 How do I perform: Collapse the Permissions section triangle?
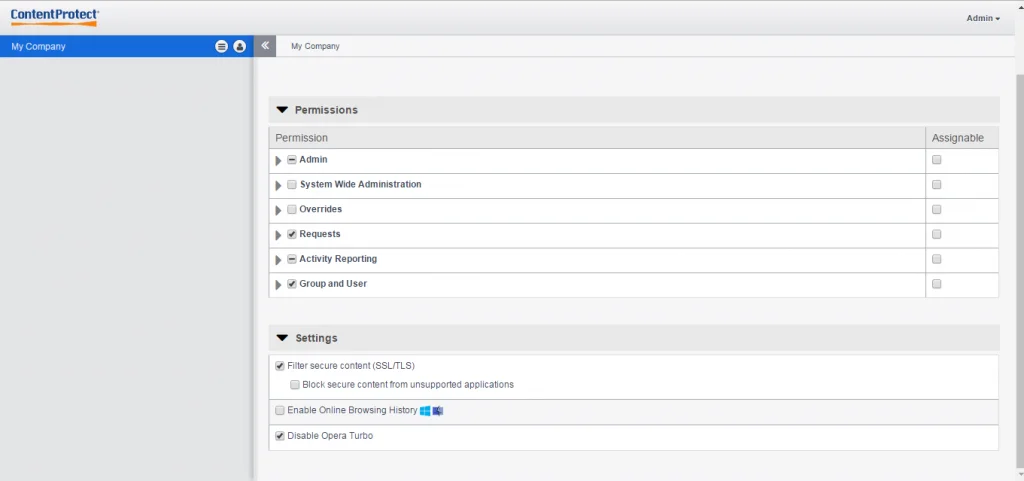(282, 110)
